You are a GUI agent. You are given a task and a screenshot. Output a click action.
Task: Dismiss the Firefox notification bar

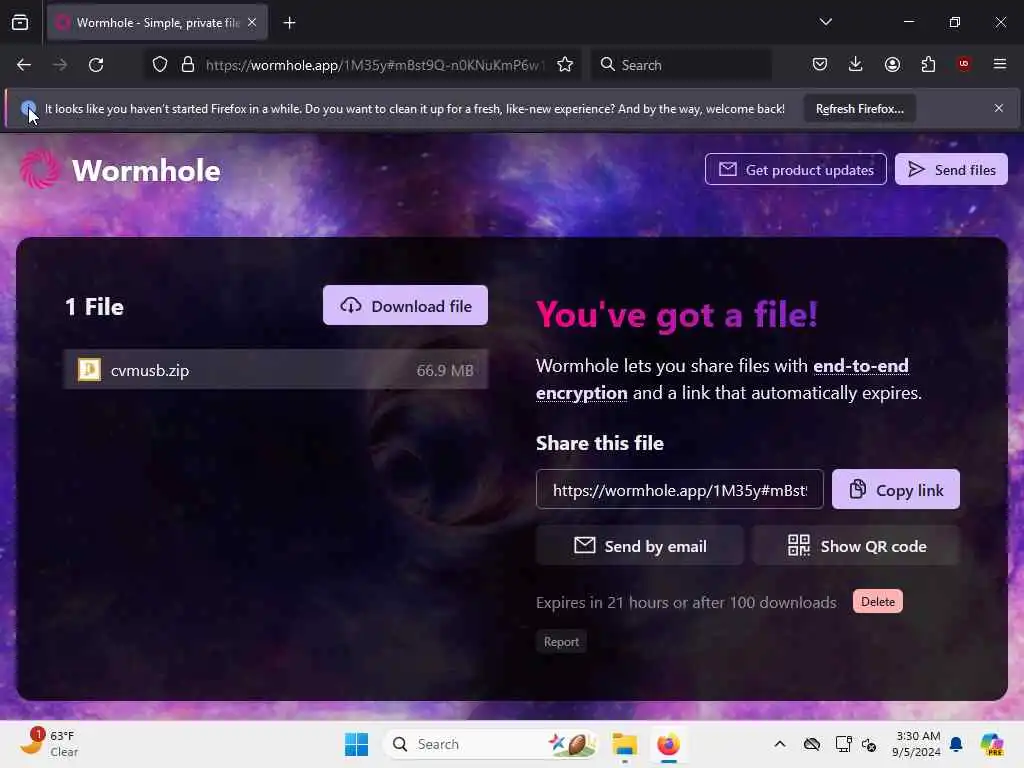(x=999, y=108)
